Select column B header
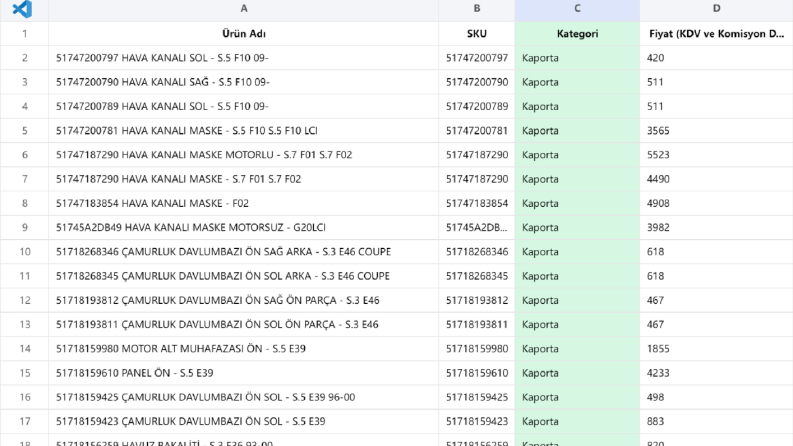Image resolution: width=793 pixels, height=446 pixels. [x=476, y=9]
